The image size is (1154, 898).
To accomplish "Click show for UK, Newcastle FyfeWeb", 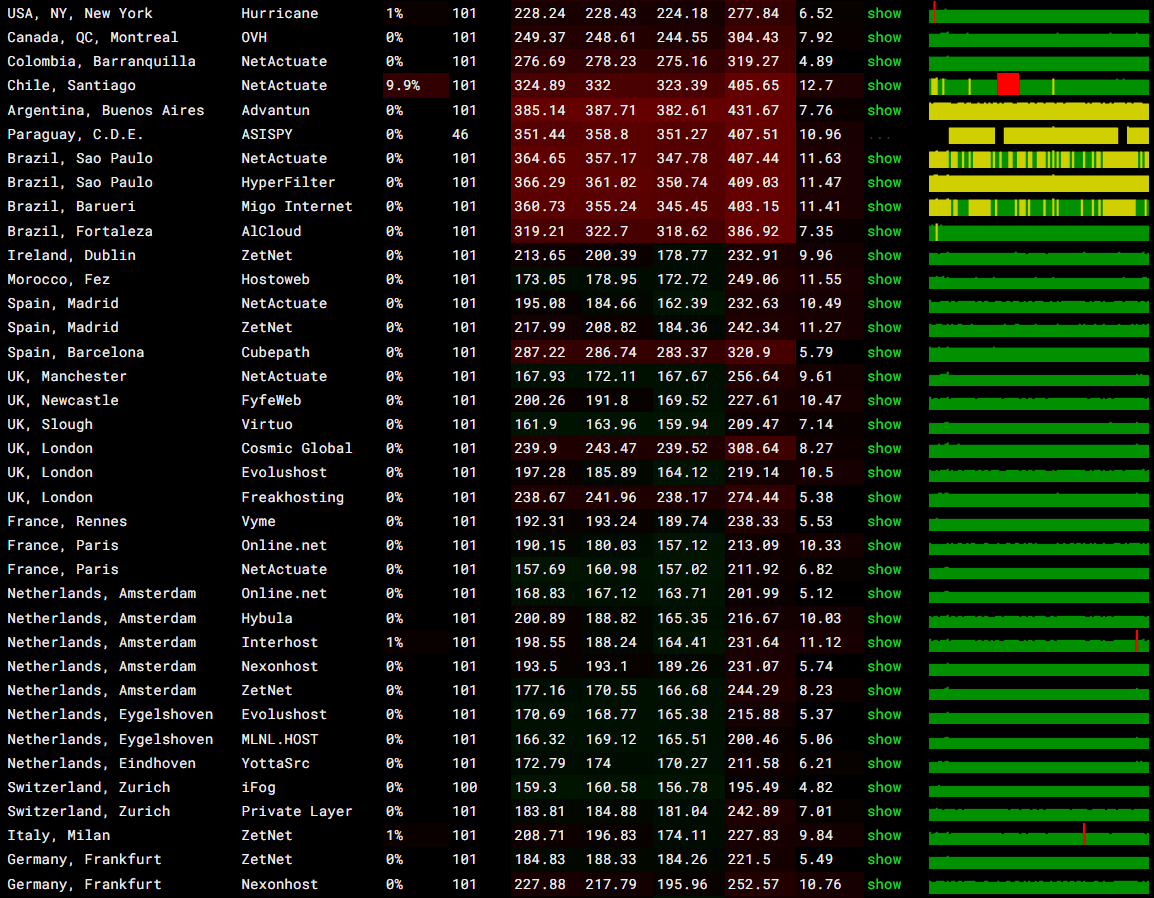I will (884, 400).
